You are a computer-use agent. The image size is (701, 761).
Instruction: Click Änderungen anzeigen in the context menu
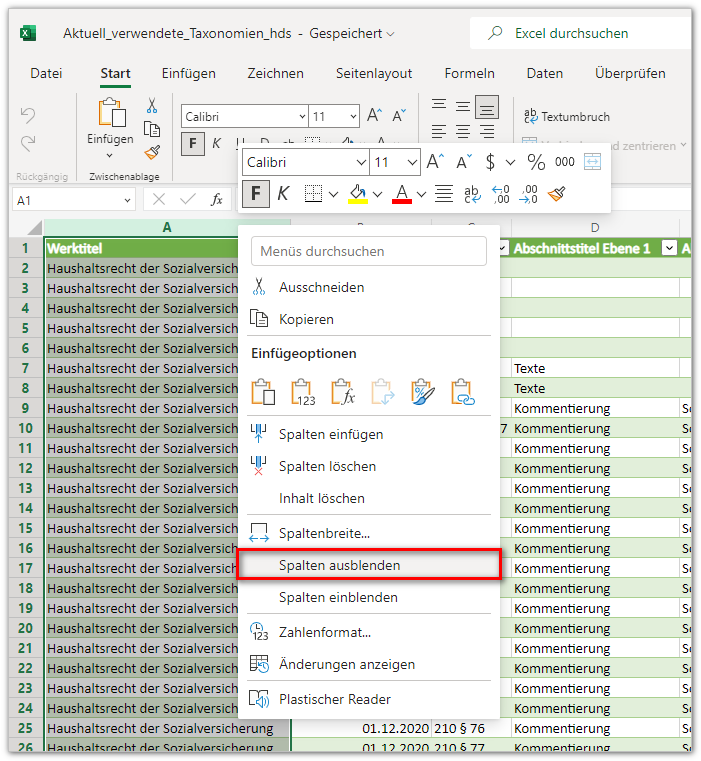click(346, 664)
